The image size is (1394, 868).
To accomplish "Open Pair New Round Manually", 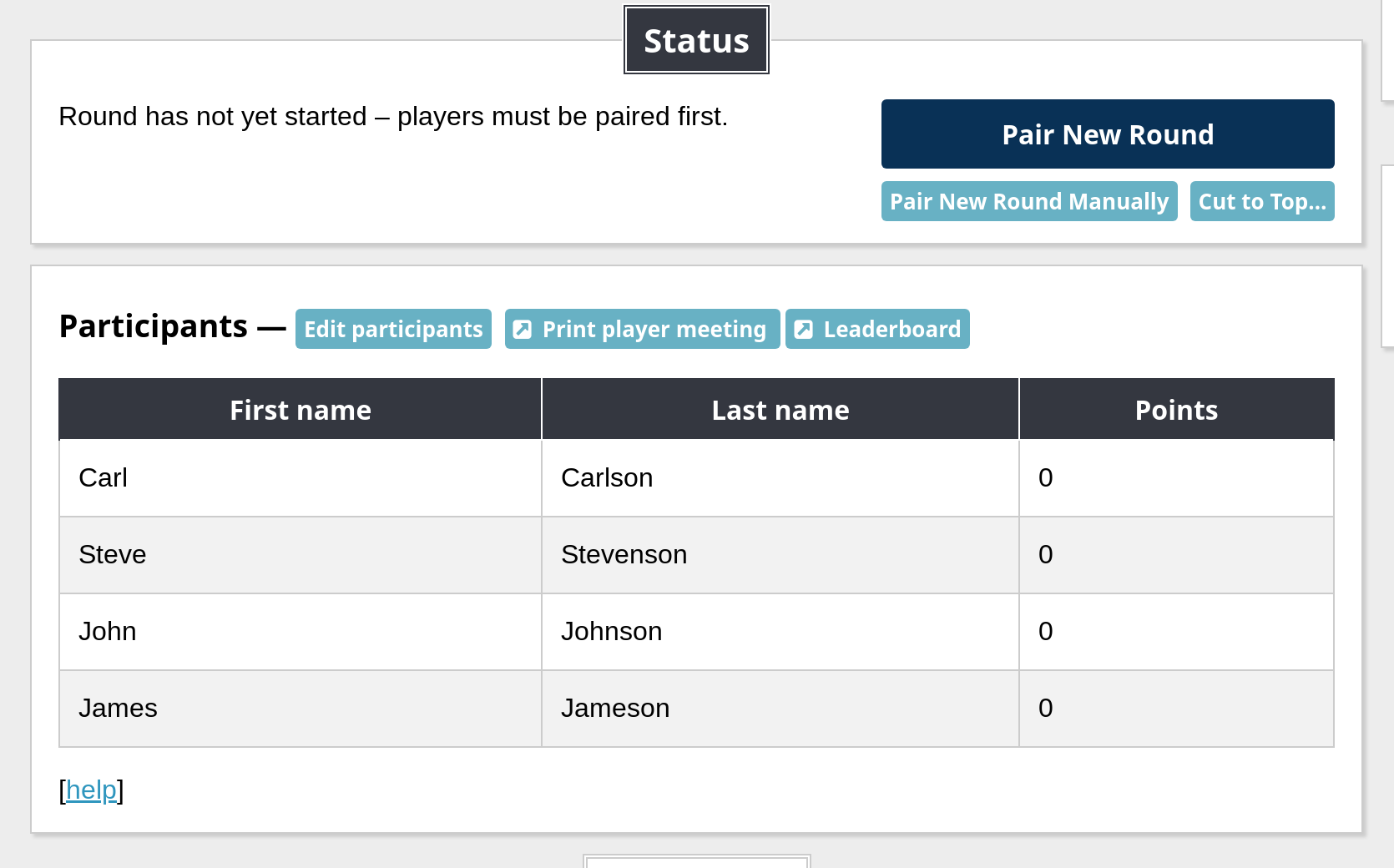I will (1028, 202).
